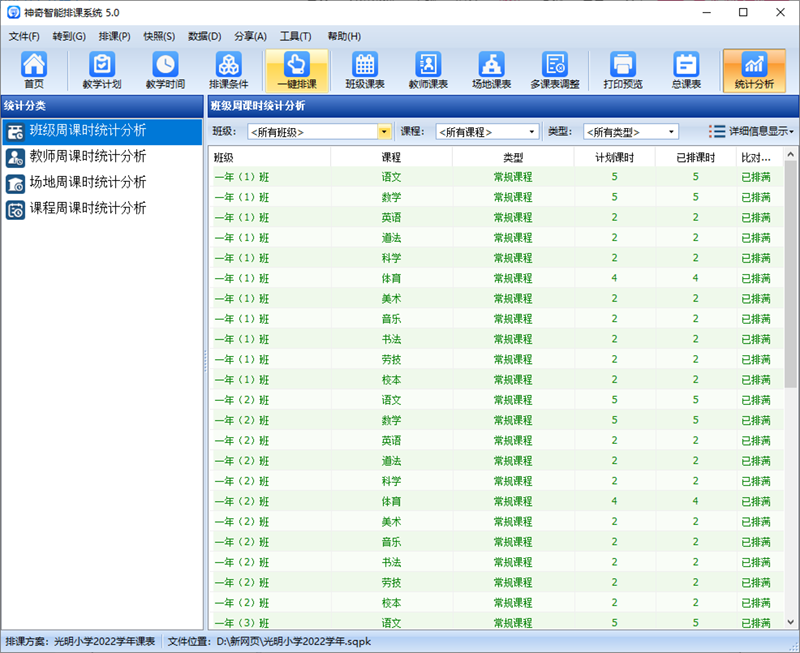Open the 排课(P) menu
Viewport: 800px width, 653px height.
click(114, 36)
